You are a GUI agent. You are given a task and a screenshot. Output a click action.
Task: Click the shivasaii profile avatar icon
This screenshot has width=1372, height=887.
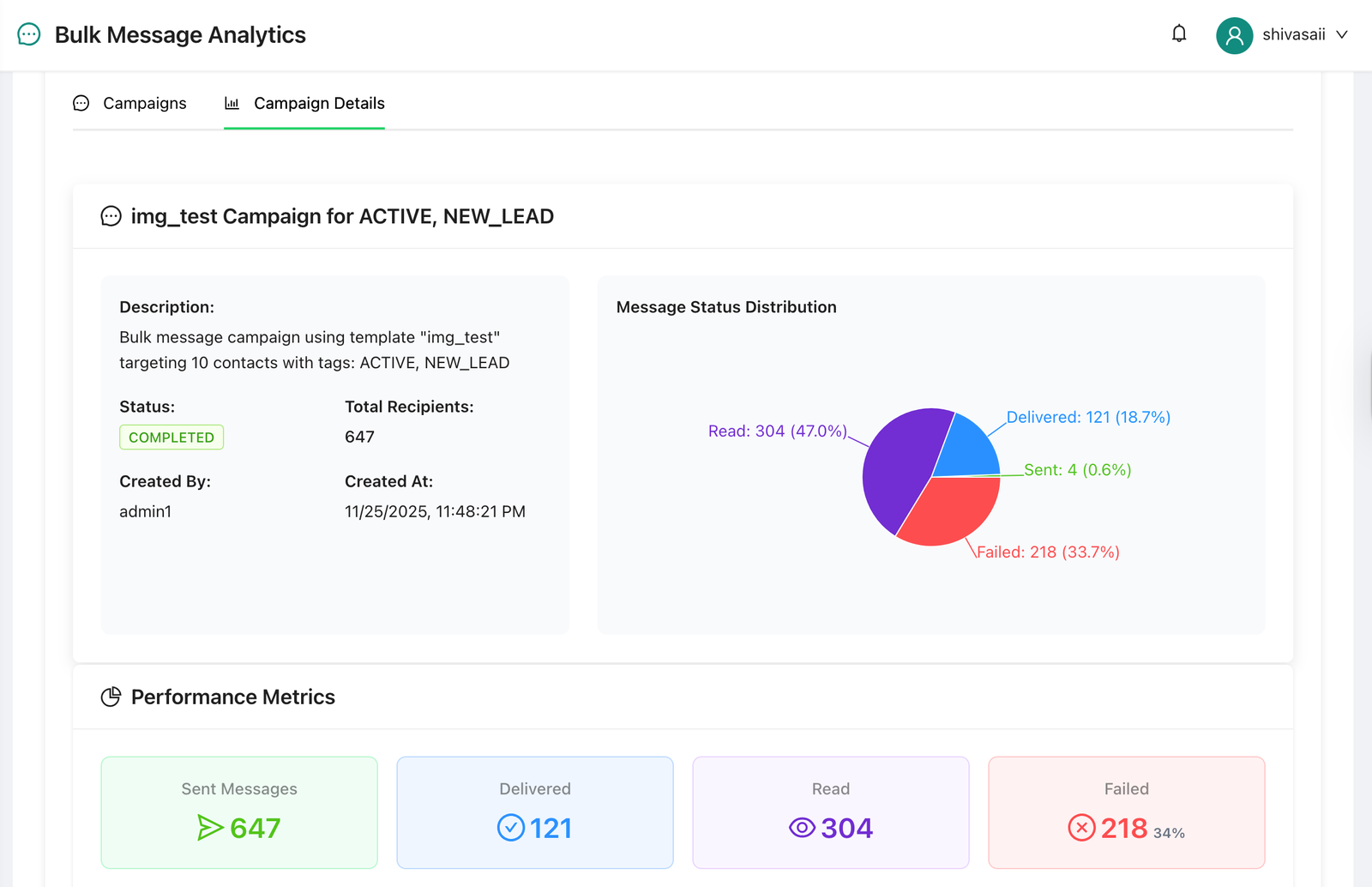point(1234,34)
